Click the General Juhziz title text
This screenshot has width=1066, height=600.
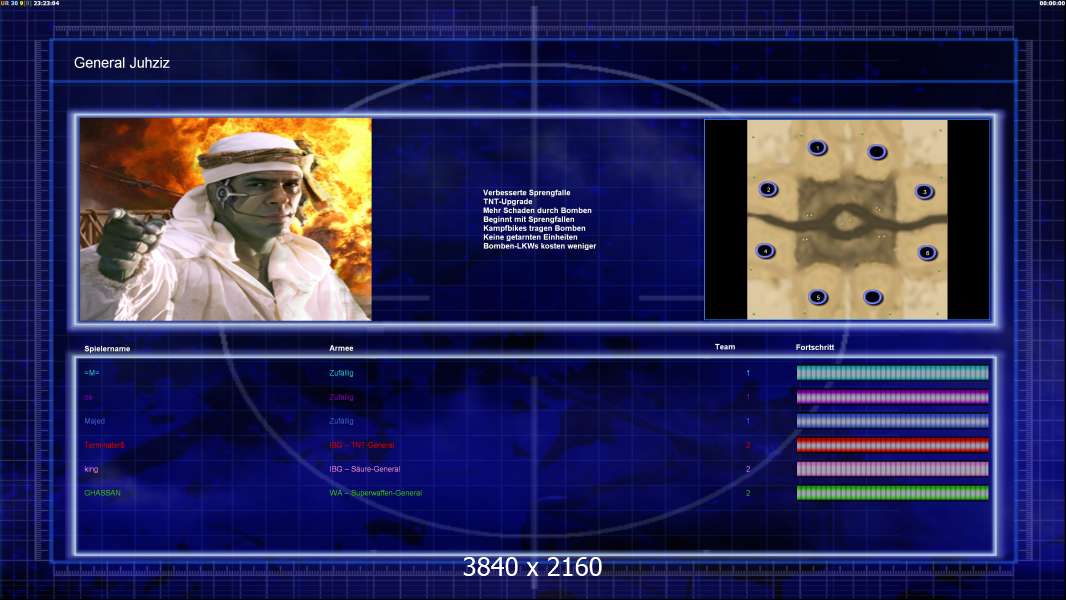(x=122, y=63)
